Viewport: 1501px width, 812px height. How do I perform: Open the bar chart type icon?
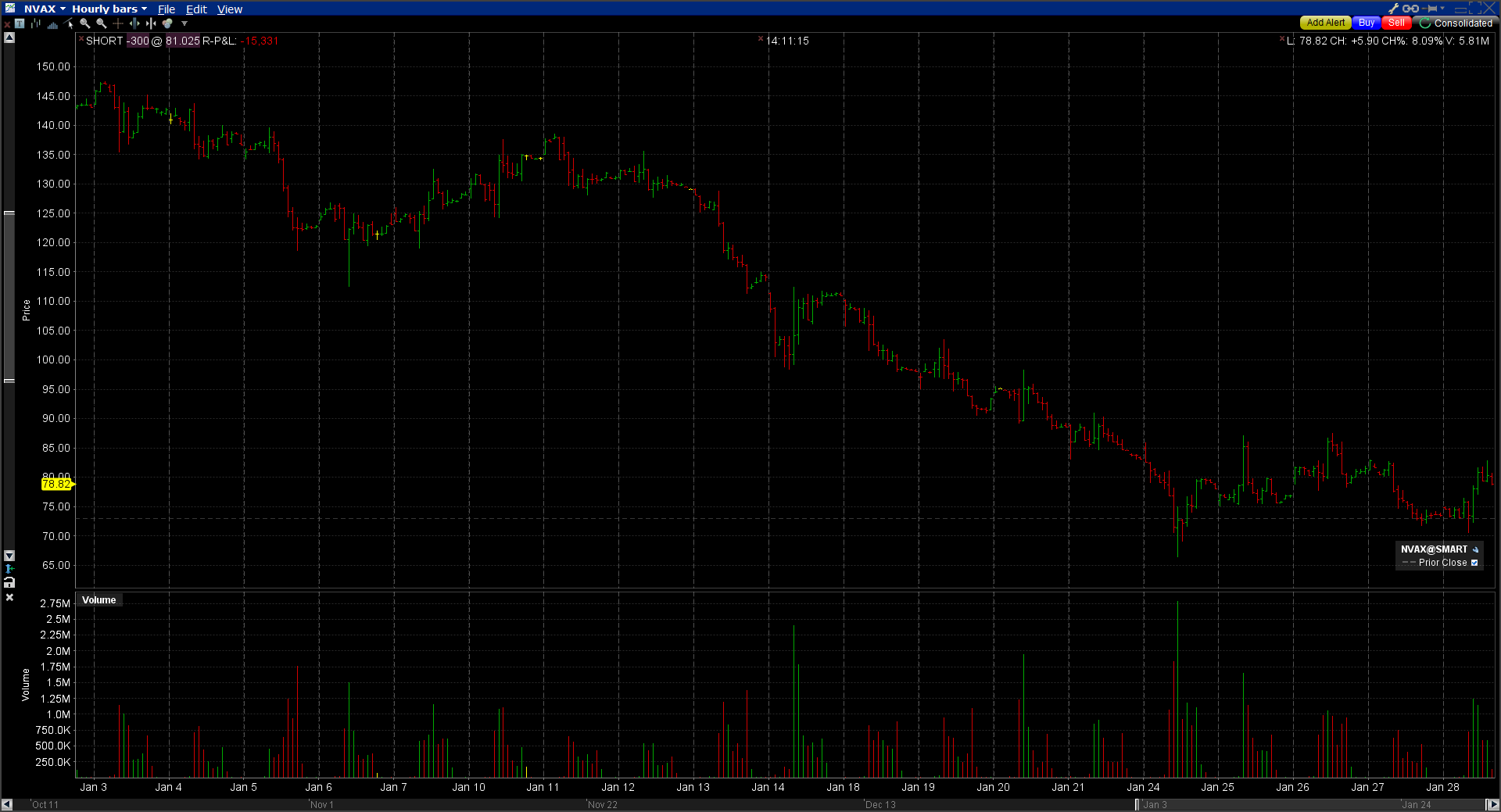click(36, 23)
